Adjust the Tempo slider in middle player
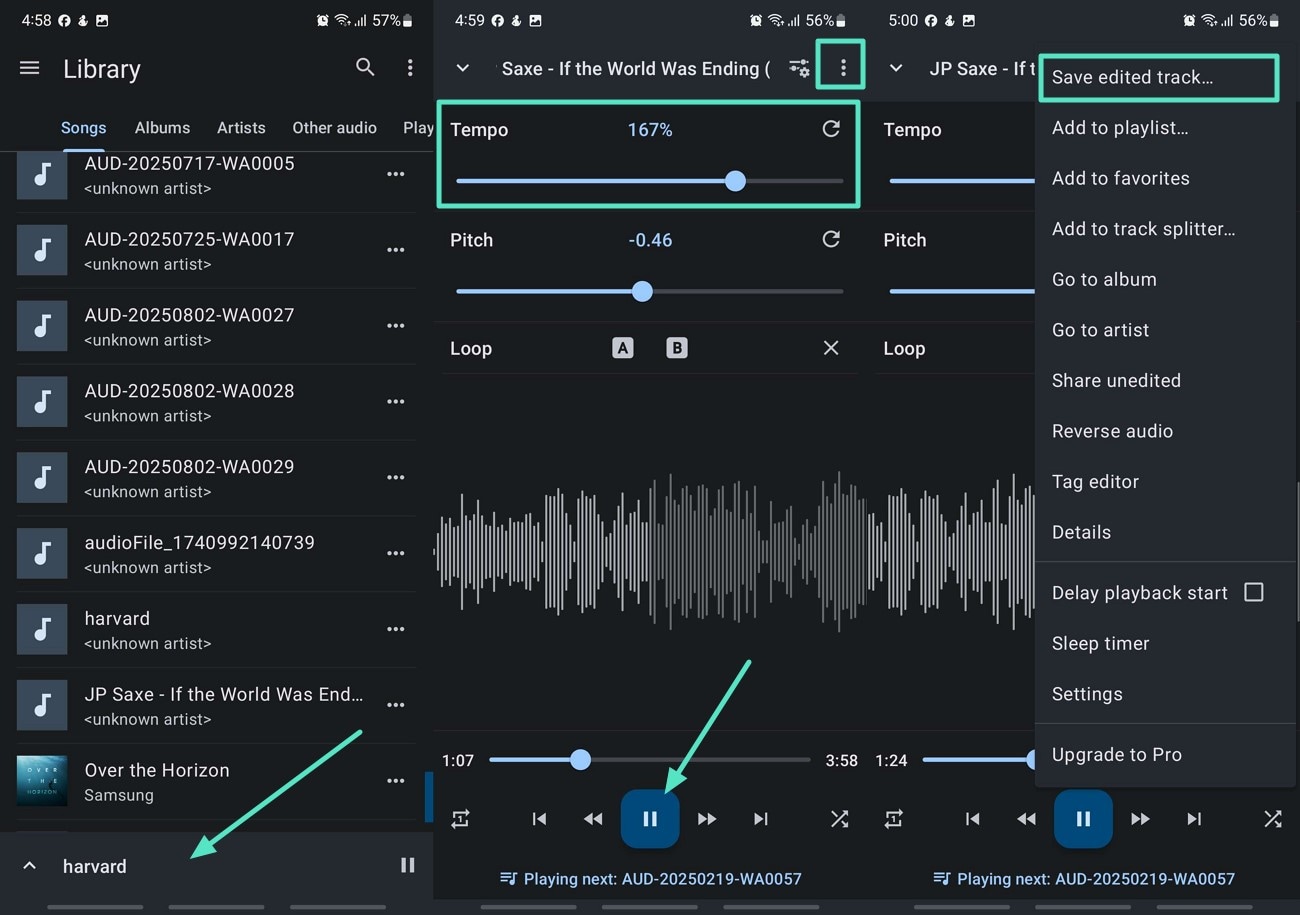This screenshot has width=1300, height=915. click(x=649, y=181)
